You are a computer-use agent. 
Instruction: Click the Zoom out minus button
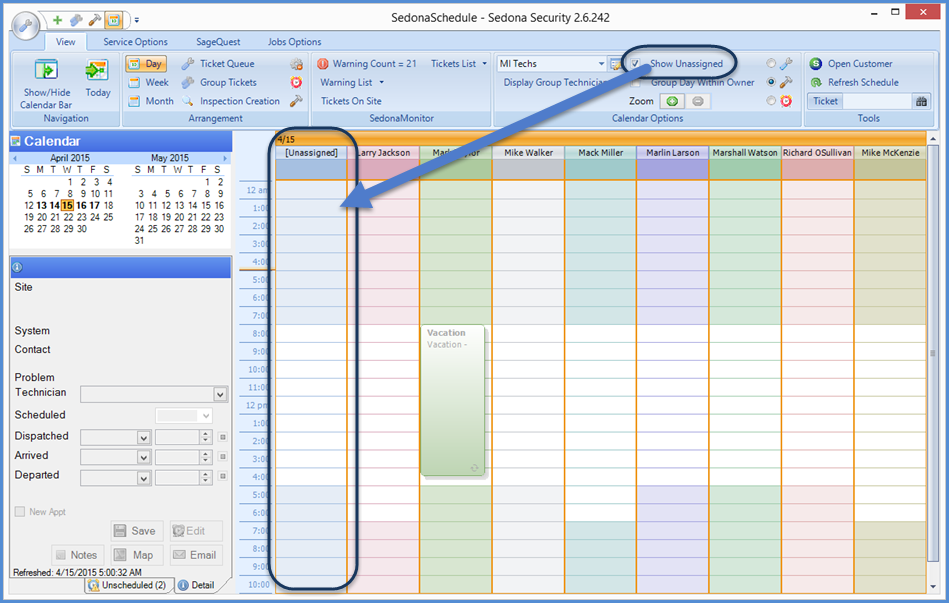pos(698,101)
